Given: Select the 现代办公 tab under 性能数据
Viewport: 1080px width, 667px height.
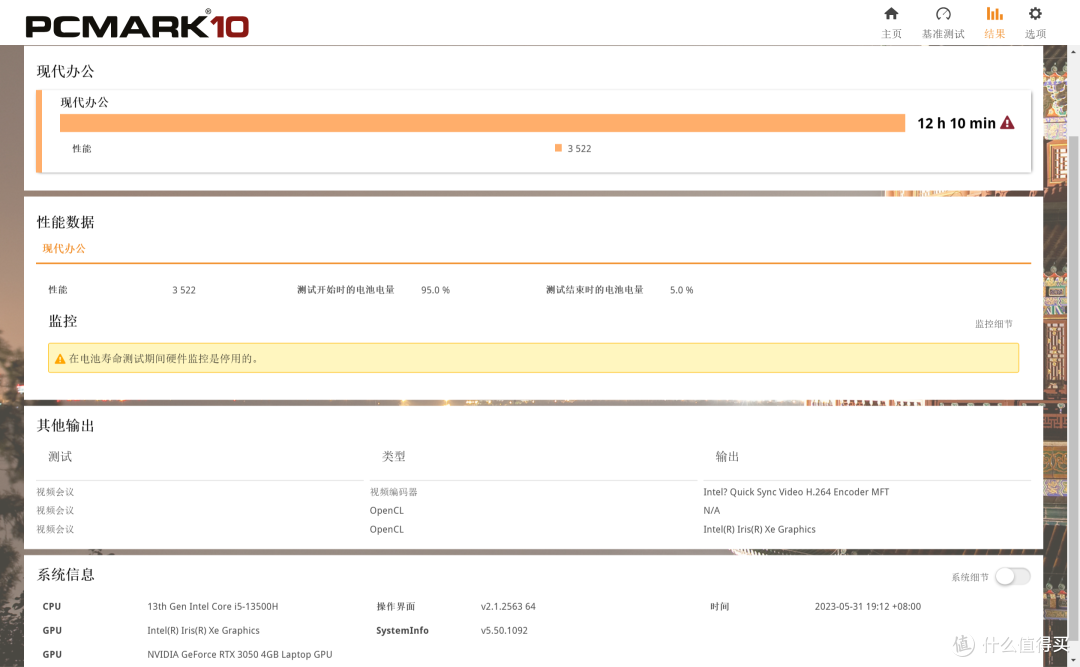Looking at the screenshot, I should 64,249.
